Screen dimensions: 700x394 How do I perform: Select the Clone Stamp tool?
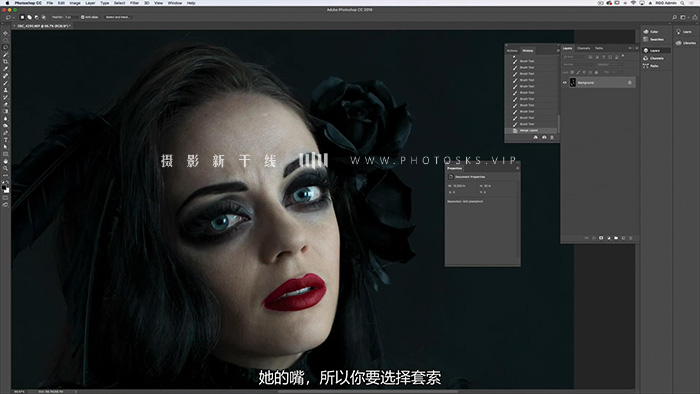pyautogui.click(x=5, y=90)
